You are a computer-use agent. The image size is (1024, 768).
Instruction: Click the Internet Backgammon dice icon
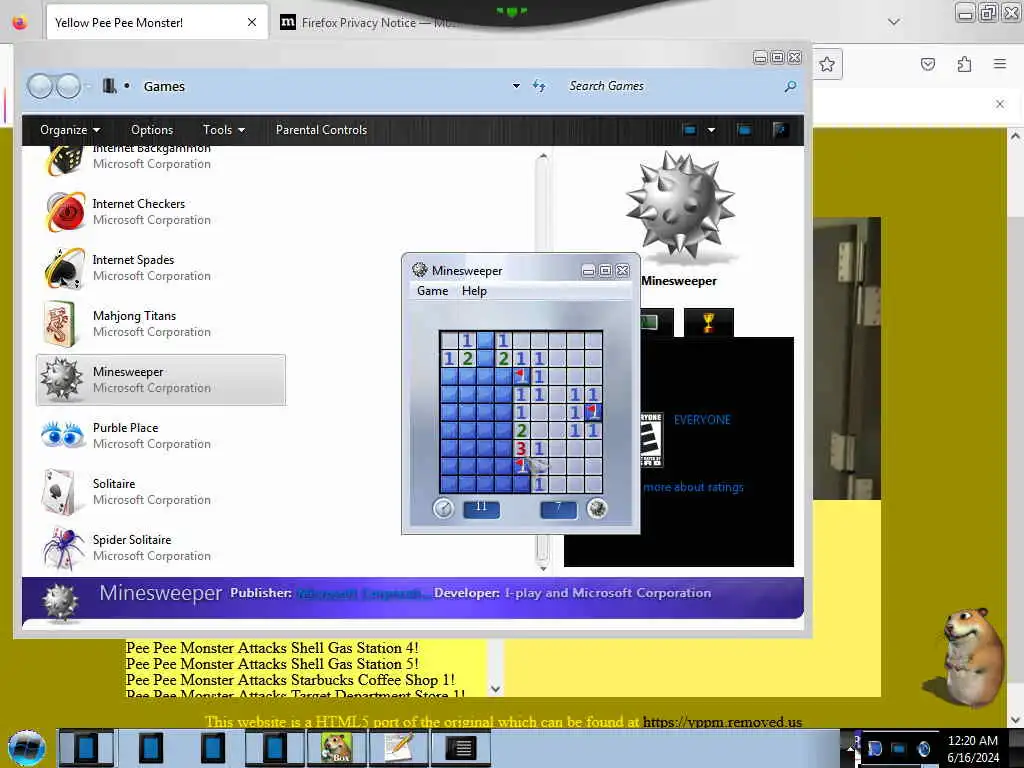65,161
